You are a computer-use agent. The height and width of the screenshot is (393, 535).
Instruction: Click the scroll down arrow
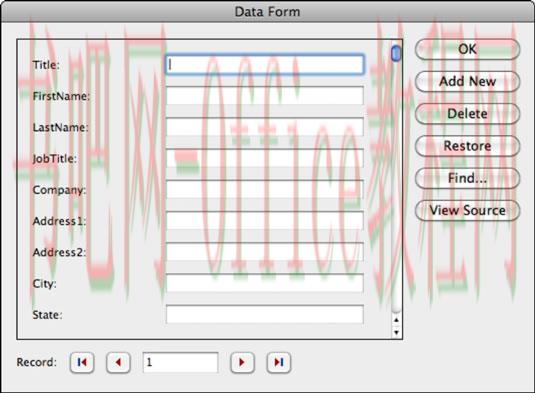tap(396, 332)
